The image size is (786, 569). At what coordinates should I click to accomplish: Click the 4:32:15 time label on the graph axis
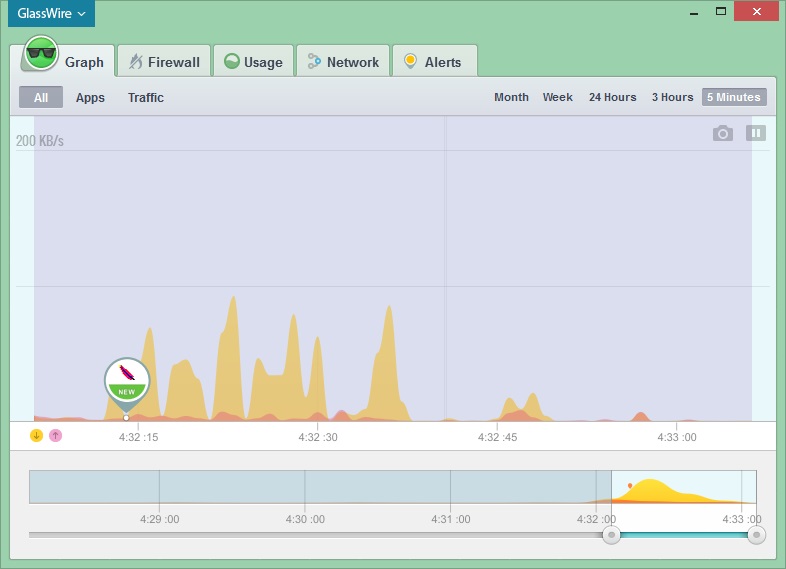138,437
